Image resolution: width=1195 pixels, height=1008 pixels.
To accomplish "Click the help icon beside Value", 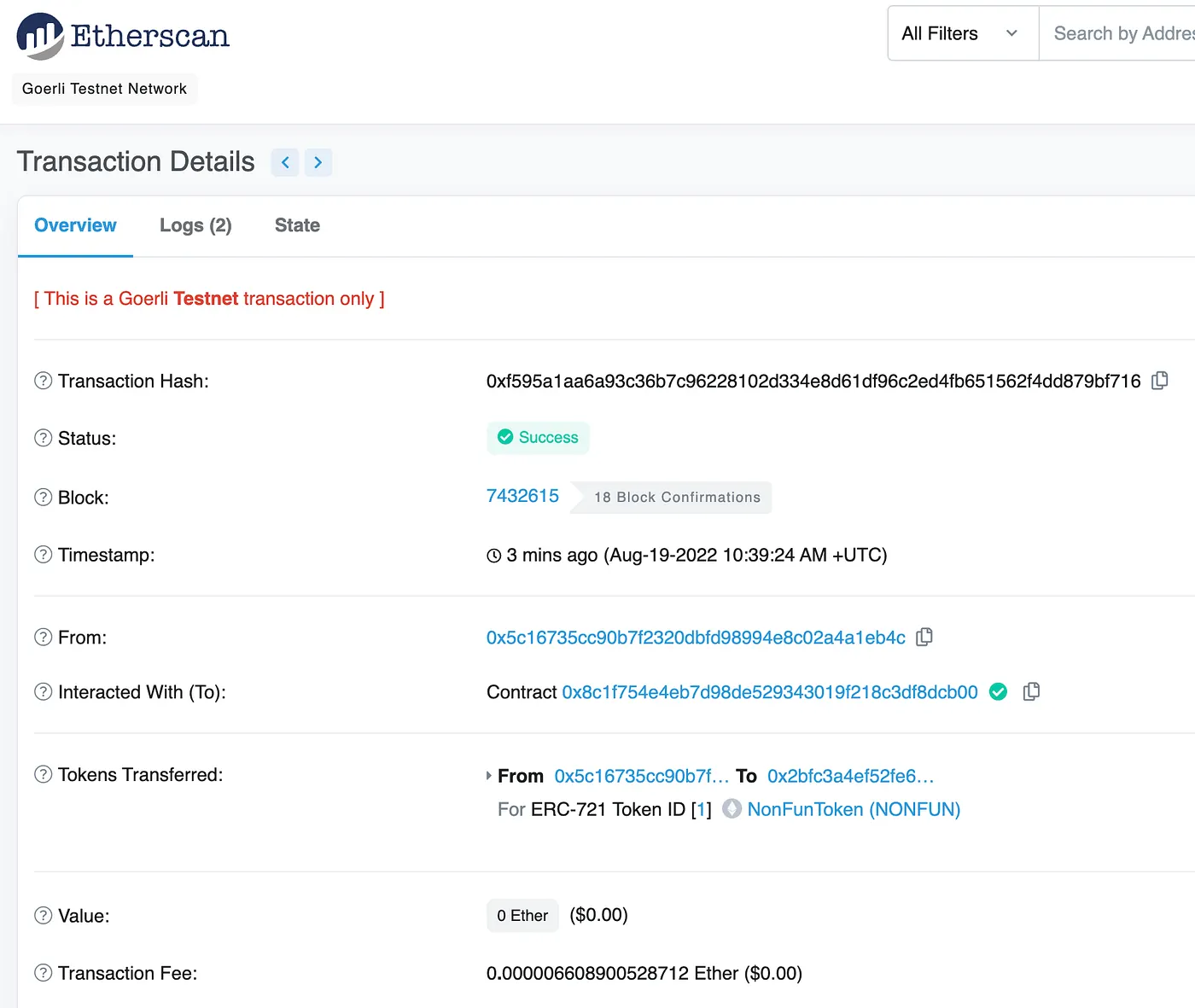I will tap(43, 916).
